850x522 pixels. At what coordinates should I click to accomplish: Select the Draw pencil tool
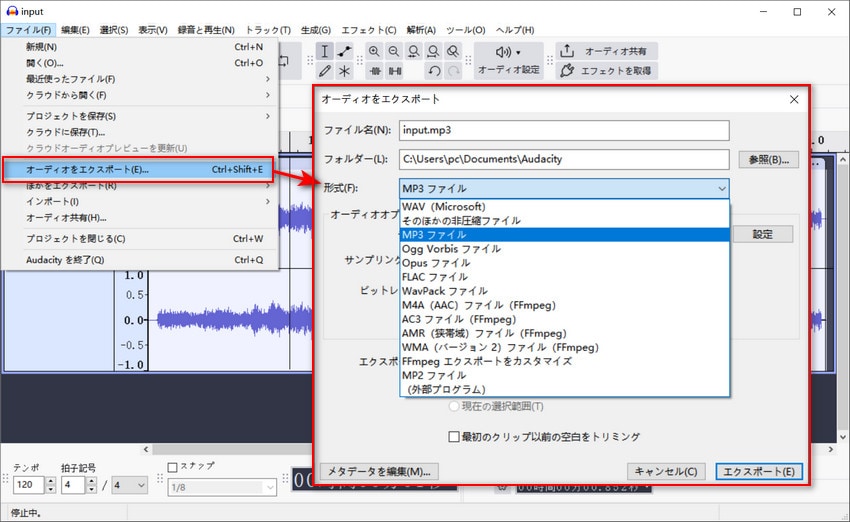coord(324,70)
